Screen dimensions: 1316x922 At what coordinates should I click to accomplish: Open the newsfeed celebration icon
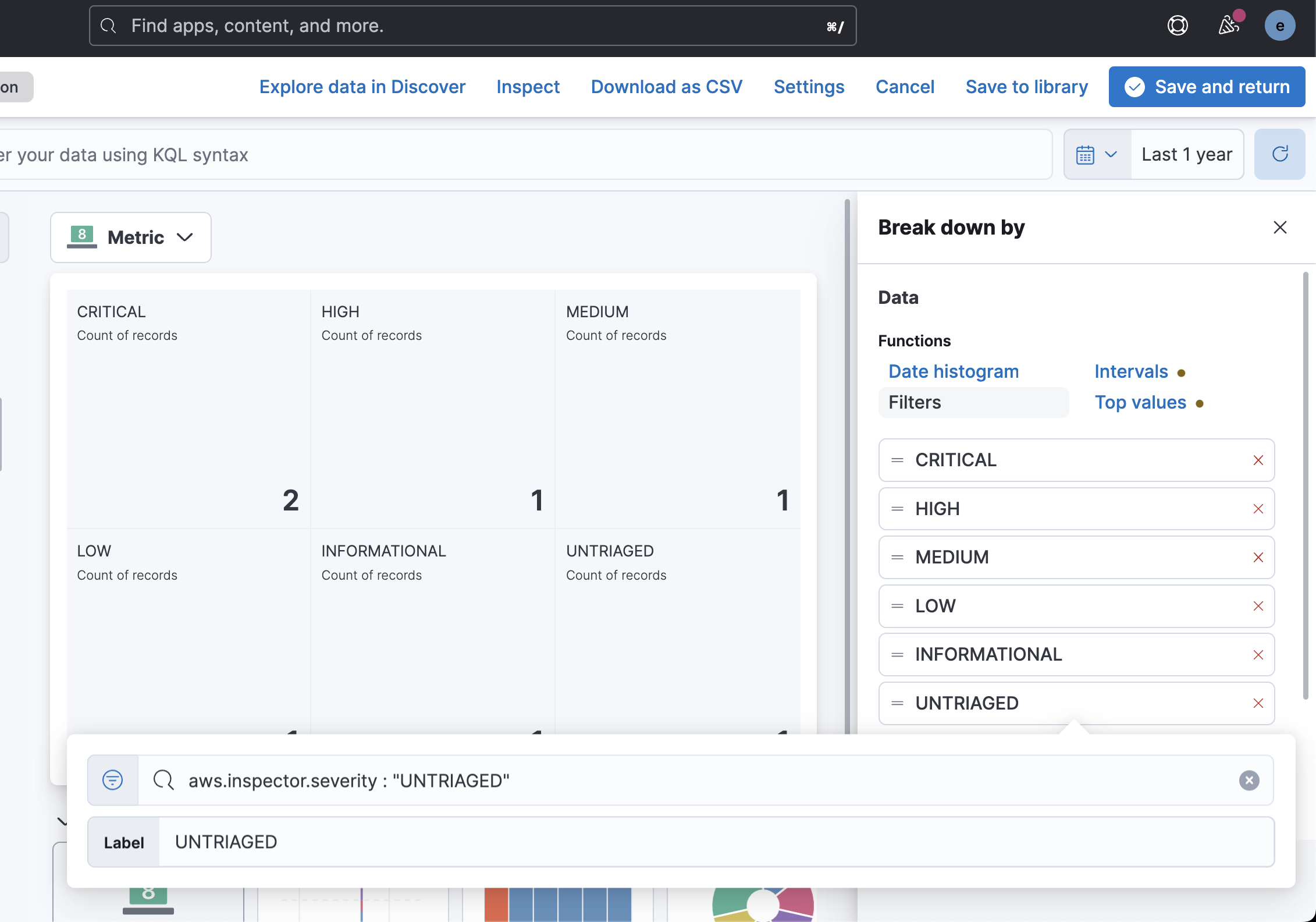[1229, 26]
